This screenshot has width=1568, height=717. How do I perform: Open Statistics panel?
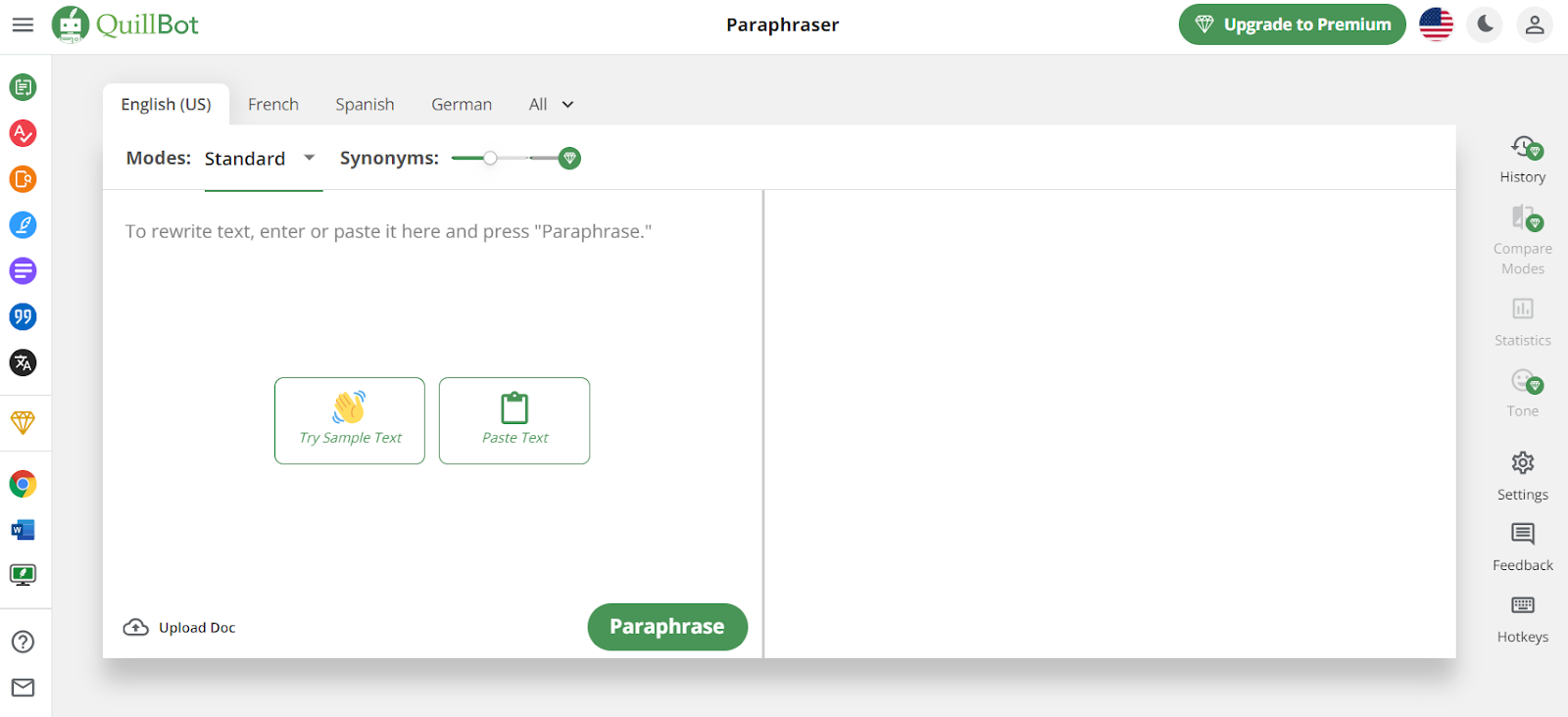point(1523,322)
